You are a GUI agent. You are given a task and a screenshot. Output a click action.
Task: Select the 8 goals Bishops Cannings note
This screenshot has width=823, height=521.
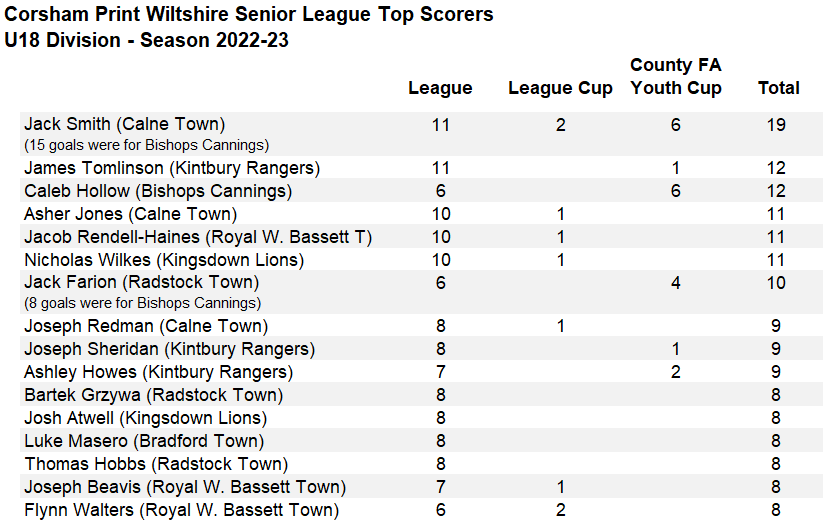click(142, 302)
